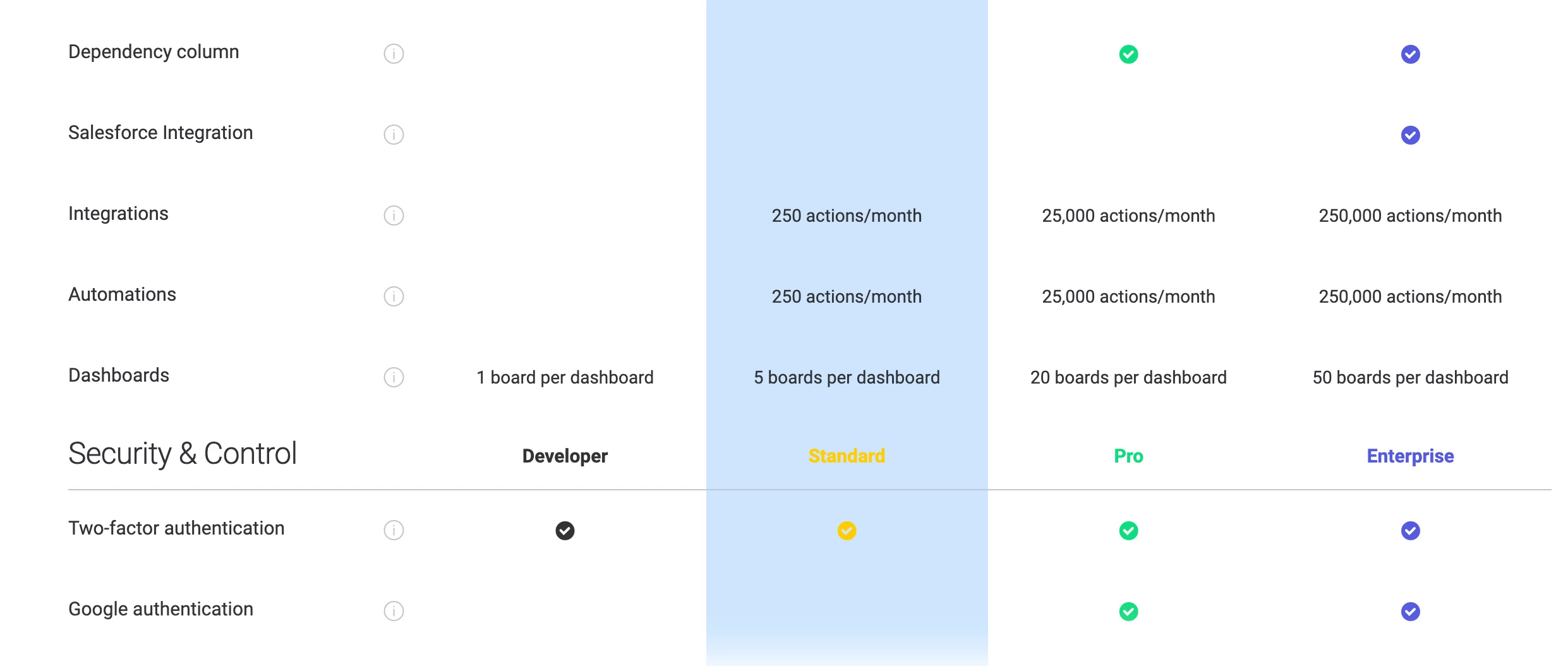Image resolution: width=1568 pixels, height=666 pixels.
Task: Click the green Pro checkmark for Dependency column
Action: [1128, 54]
